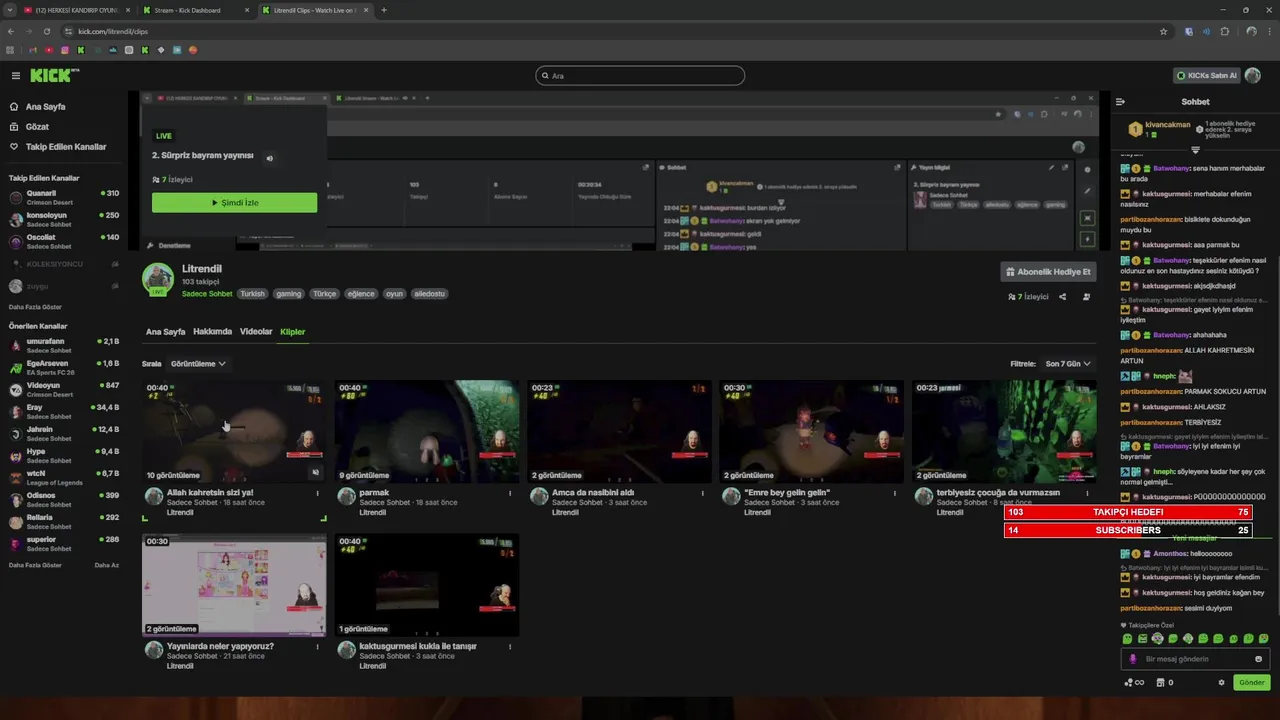This screenshot has width=1280, height=720.
Task: Click the Abonelik Hediye Et button
Action: pos(1049,272)
